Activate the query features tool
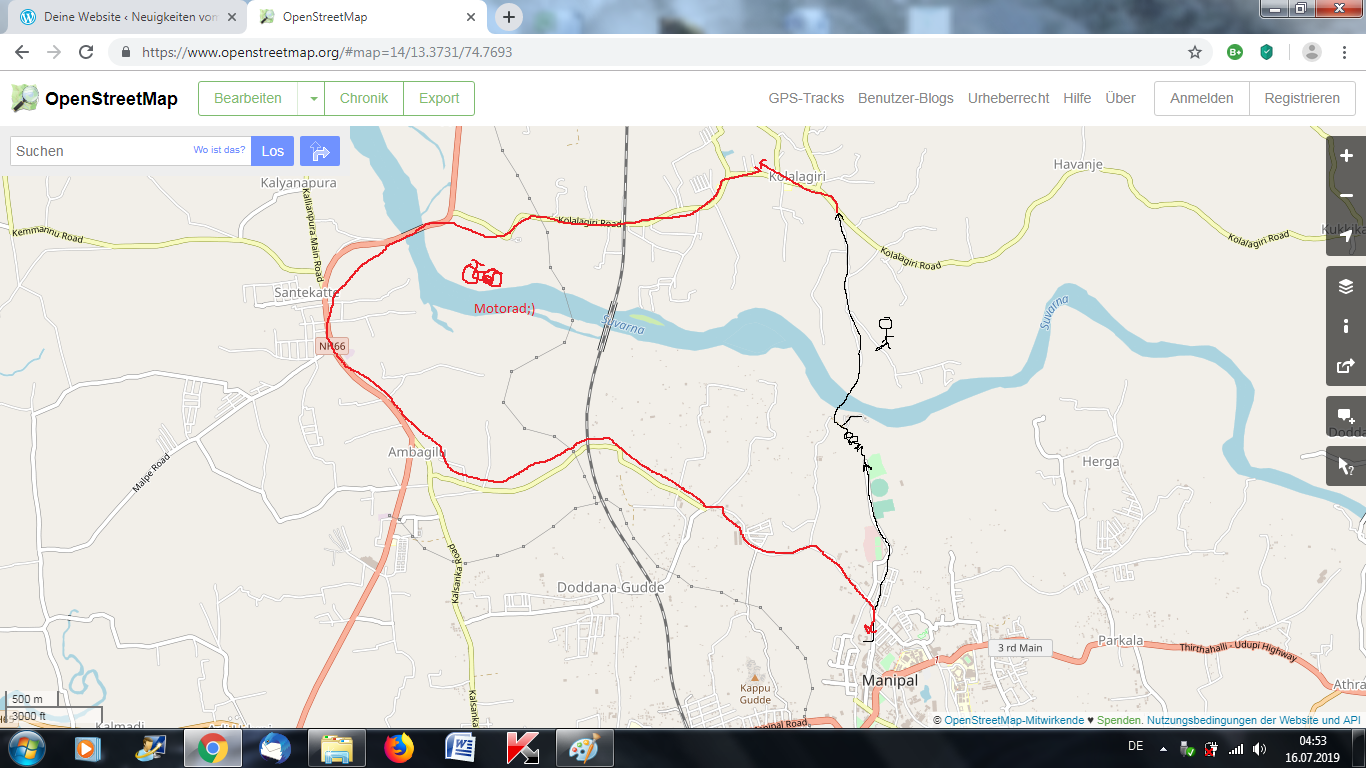The width and height of the screenshot is (1366, 768). tap(1346, 466)
